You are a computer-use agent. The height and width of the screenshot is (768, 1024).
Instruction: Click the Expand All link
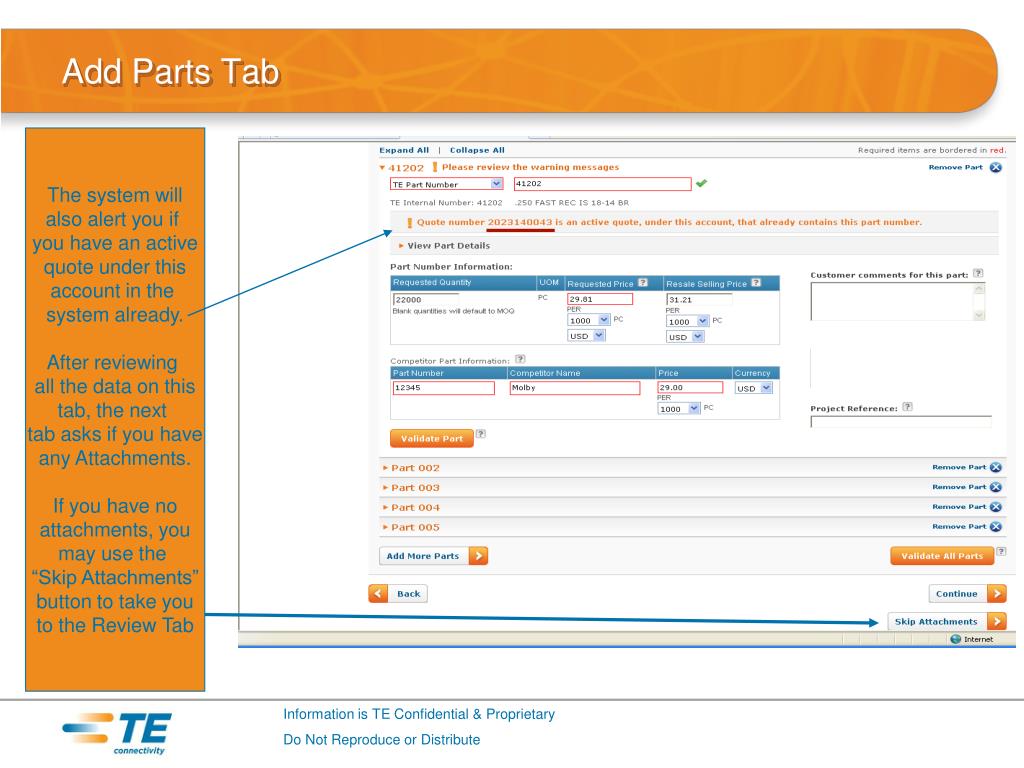[404, 150]
